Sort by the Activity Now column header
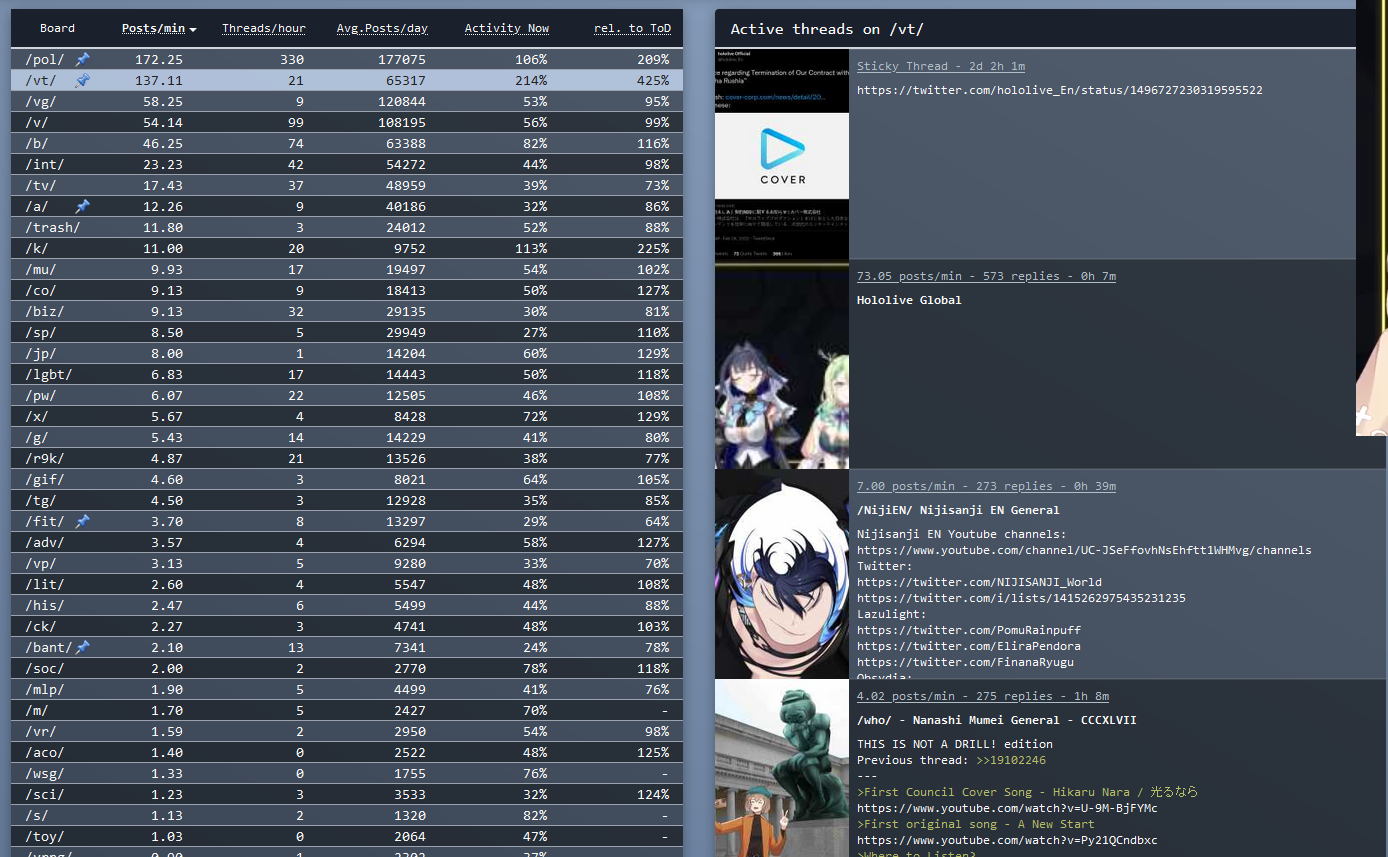The height and width of the screenshot is (857, 1388). (506, 29)
